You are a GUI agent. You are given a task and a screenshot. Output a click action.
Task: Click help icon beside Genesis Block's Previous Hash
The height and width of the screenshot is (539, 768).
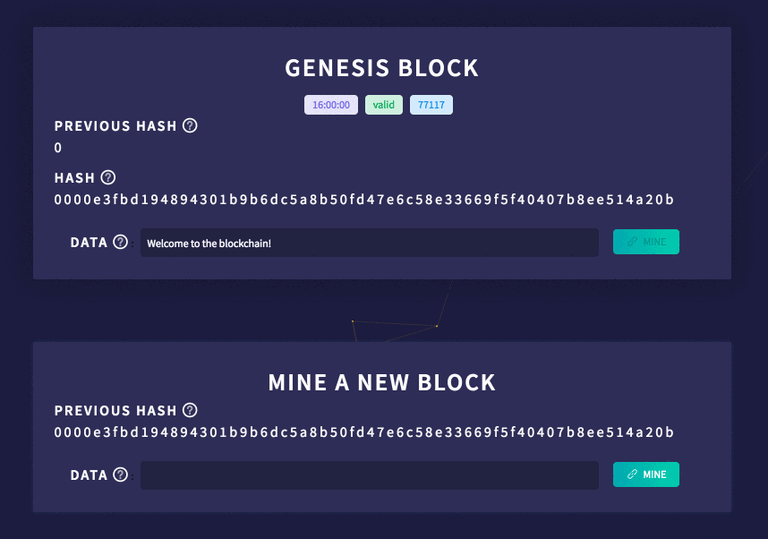tap(190, 126)
